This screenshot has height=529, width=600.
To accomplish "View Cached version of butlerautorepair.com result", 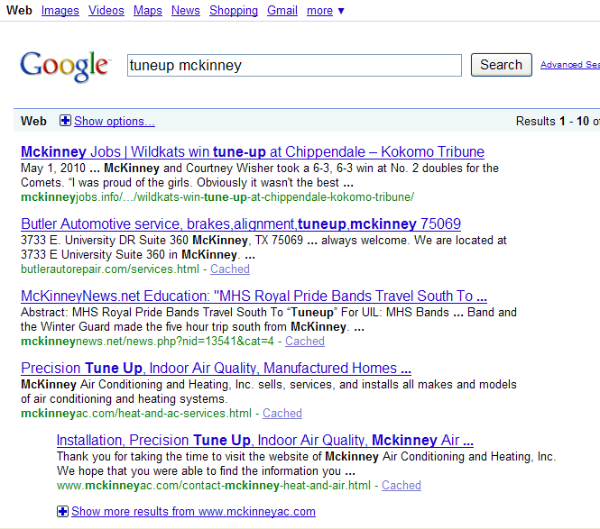I will click(230, 269).
